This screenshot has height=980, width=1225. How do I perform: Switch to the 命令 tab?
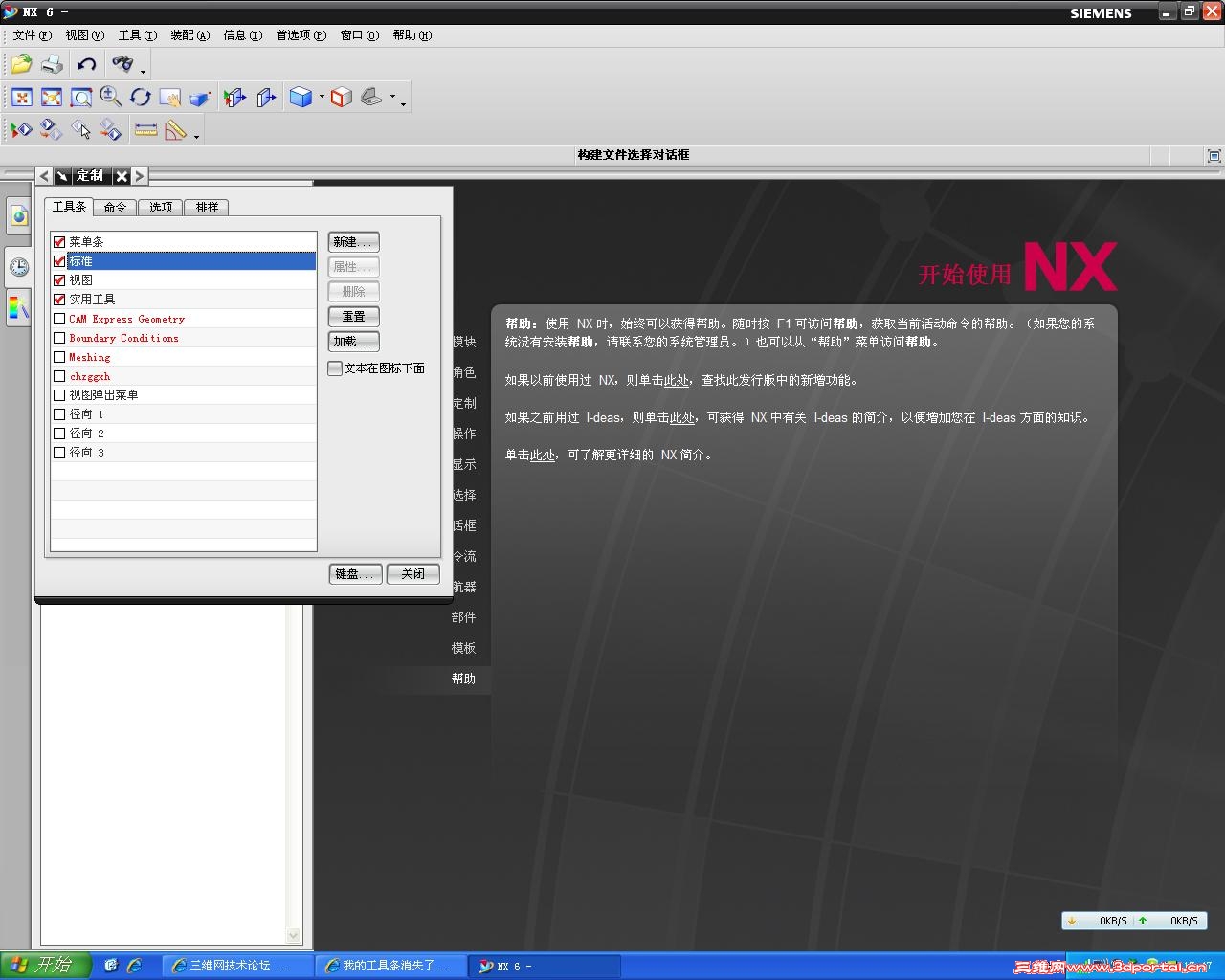pyautogui.click(x=115, y=208)
